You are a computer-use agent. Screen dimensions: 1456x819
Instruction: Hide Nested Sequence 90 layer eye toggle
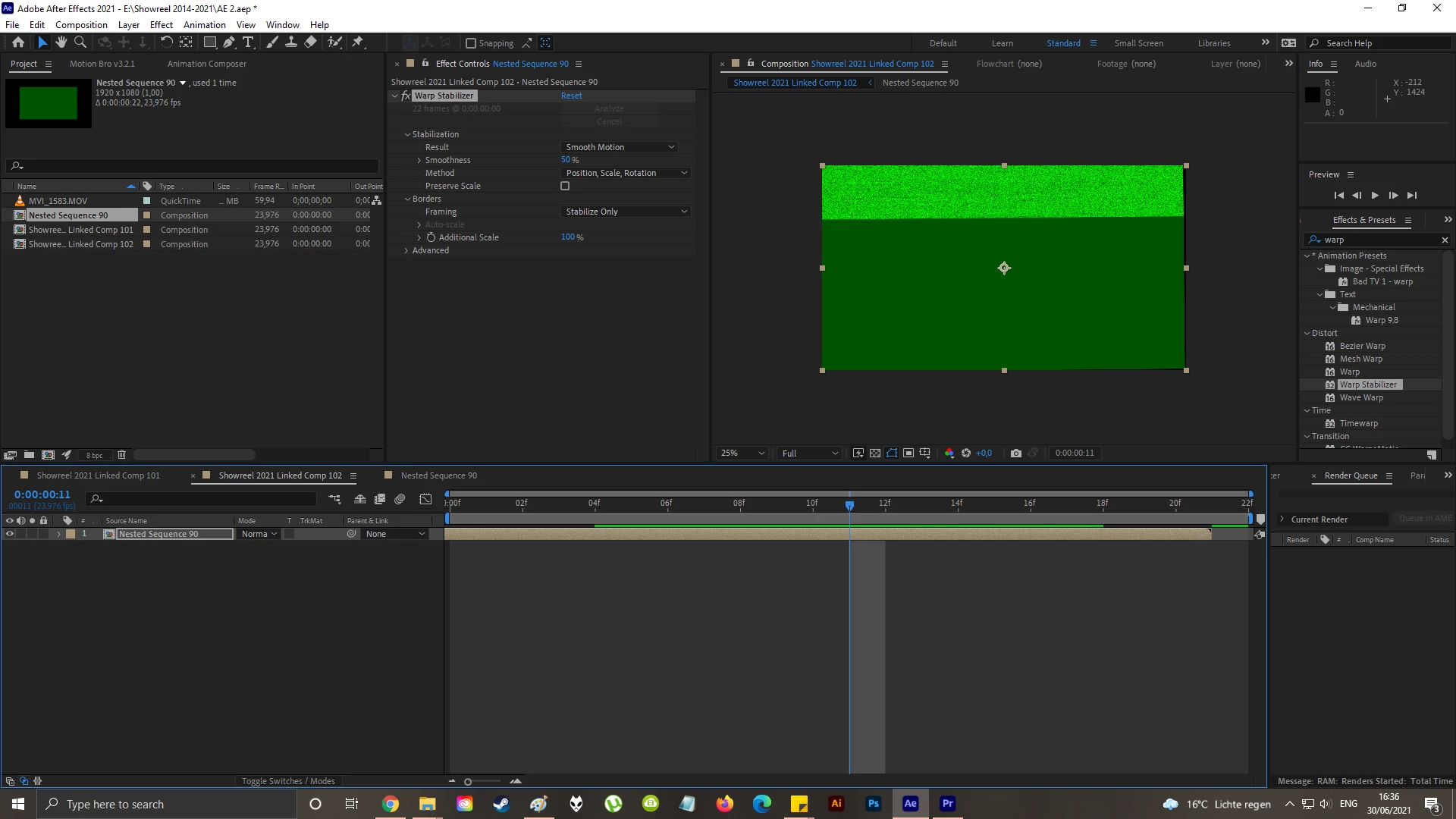10,534
